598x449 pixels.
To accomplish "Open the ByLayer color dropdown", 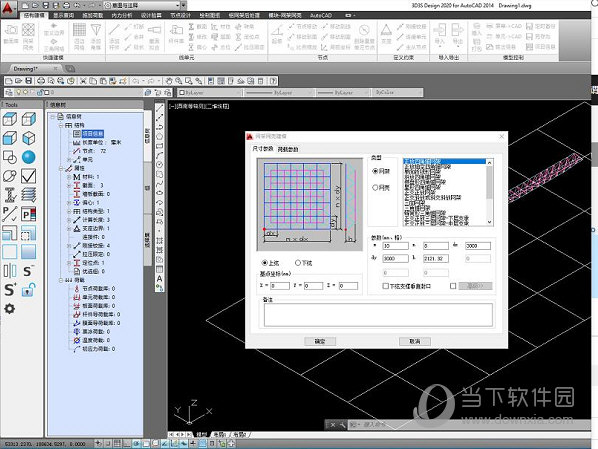I will [x=209, y=92].
